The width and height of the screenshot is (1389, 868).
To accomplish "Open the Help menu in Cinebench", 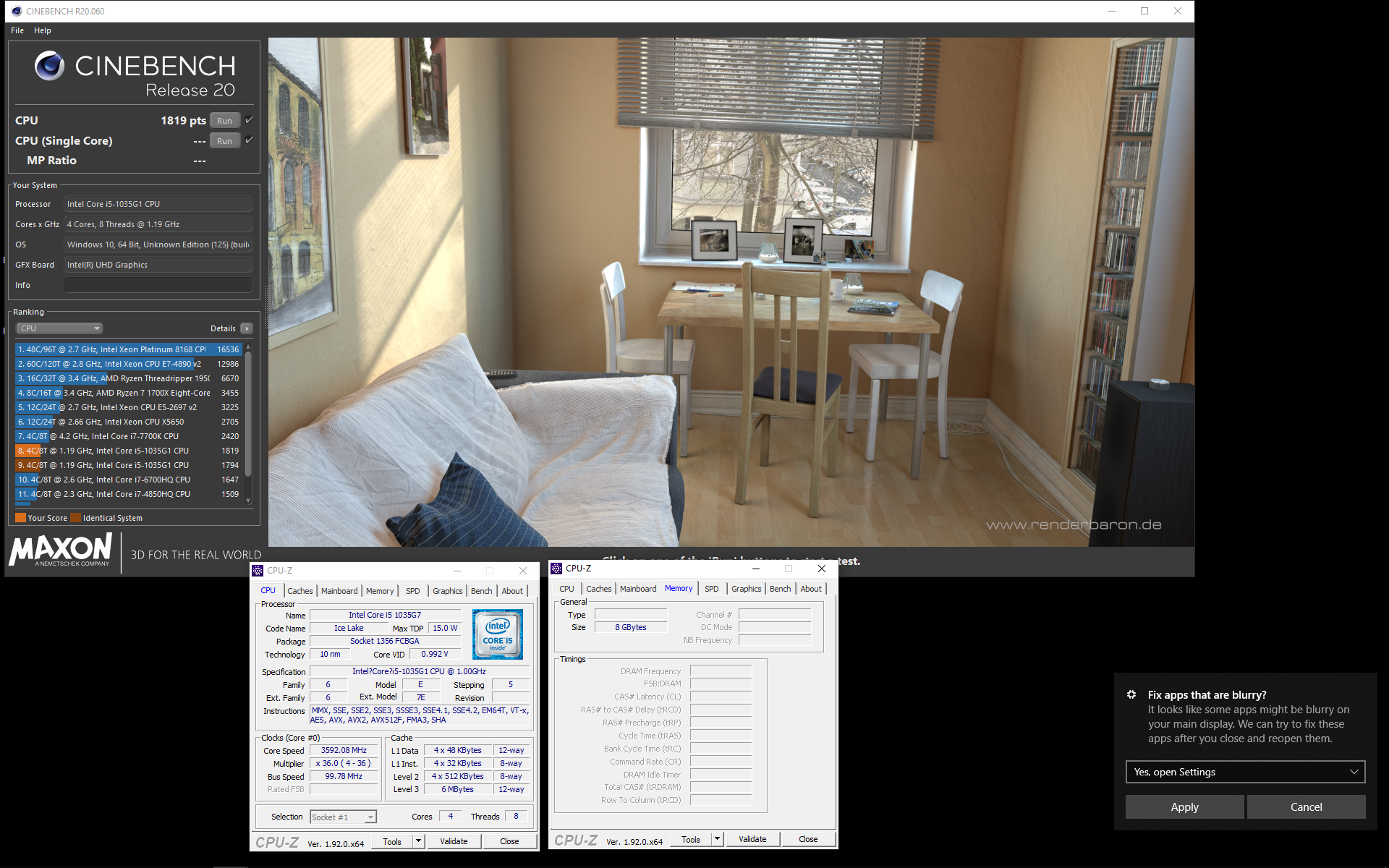I will [43, 30].
